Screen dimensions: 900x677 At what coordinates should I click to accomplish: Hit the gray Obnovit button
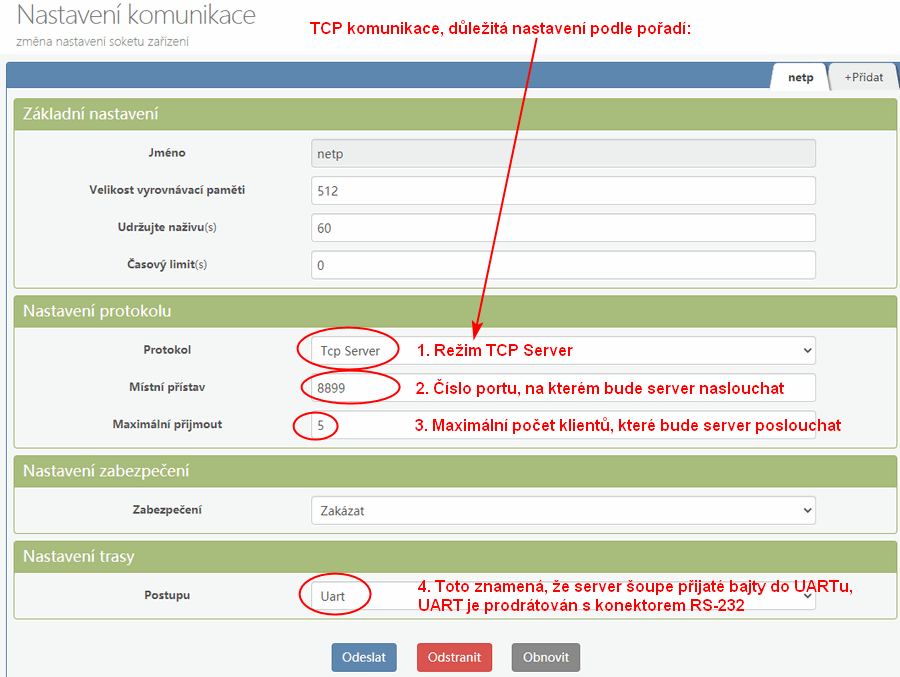[546, 657]
